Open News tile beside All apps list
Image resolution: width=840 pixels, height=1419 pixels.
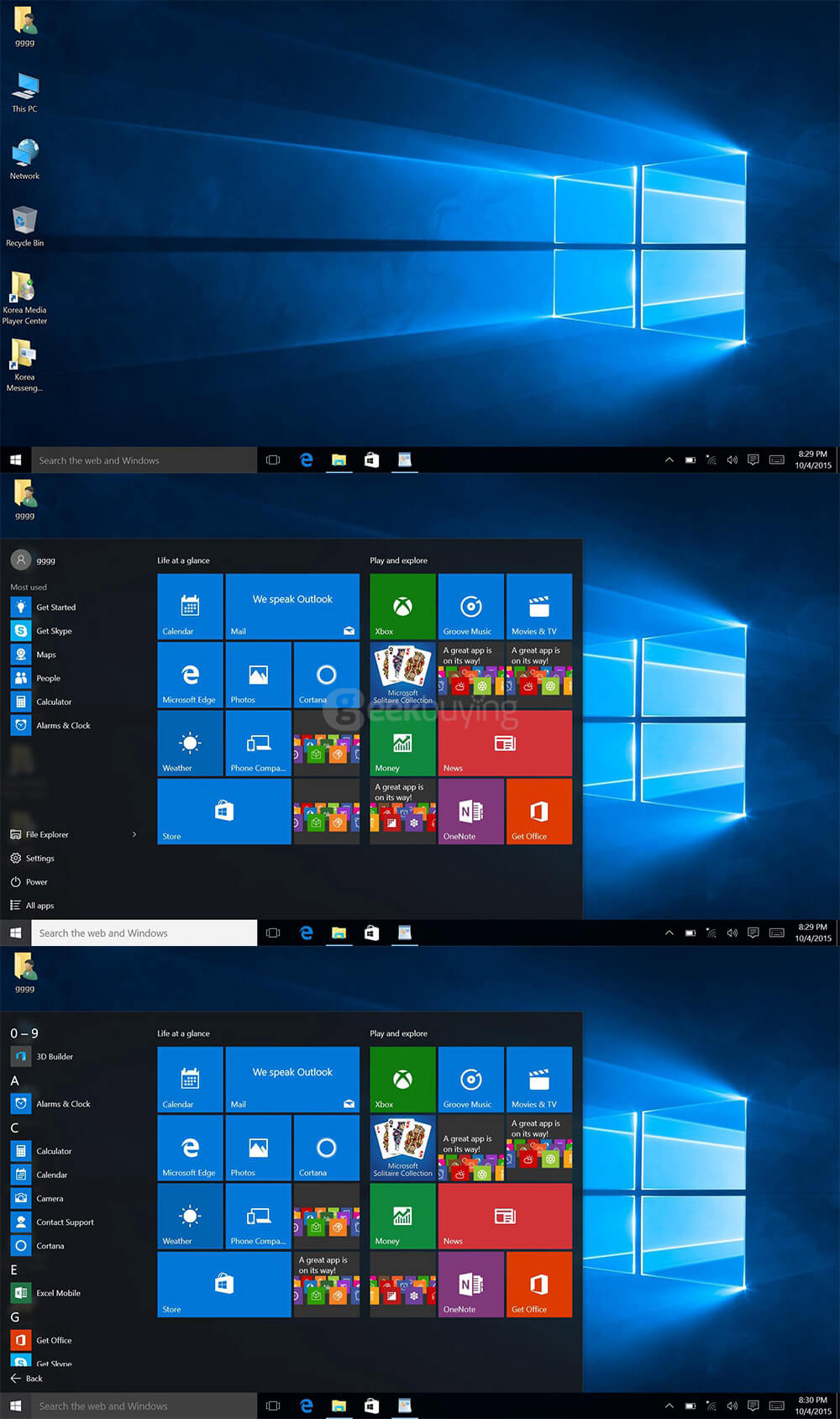(505, 1216)
